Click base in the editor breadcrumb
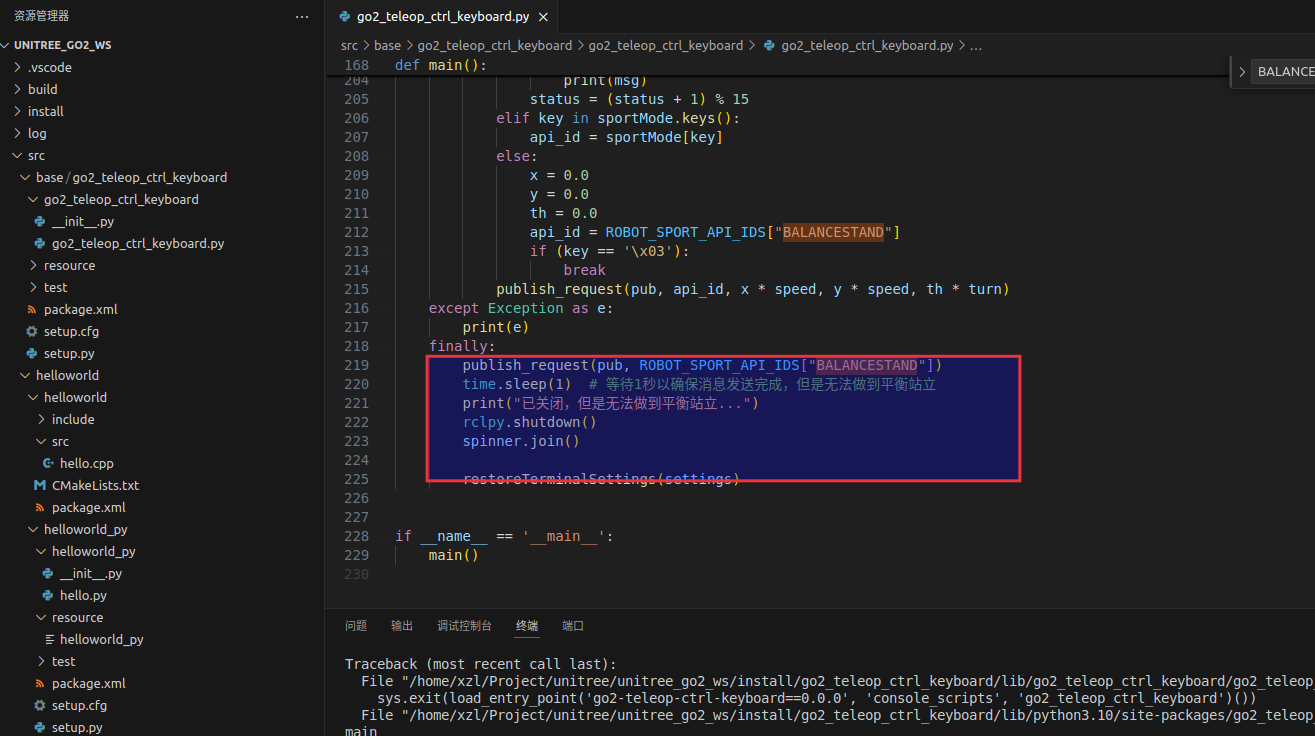Image resolution: width=1315 pixels, height=736 pixels. [x=387, y=45]
